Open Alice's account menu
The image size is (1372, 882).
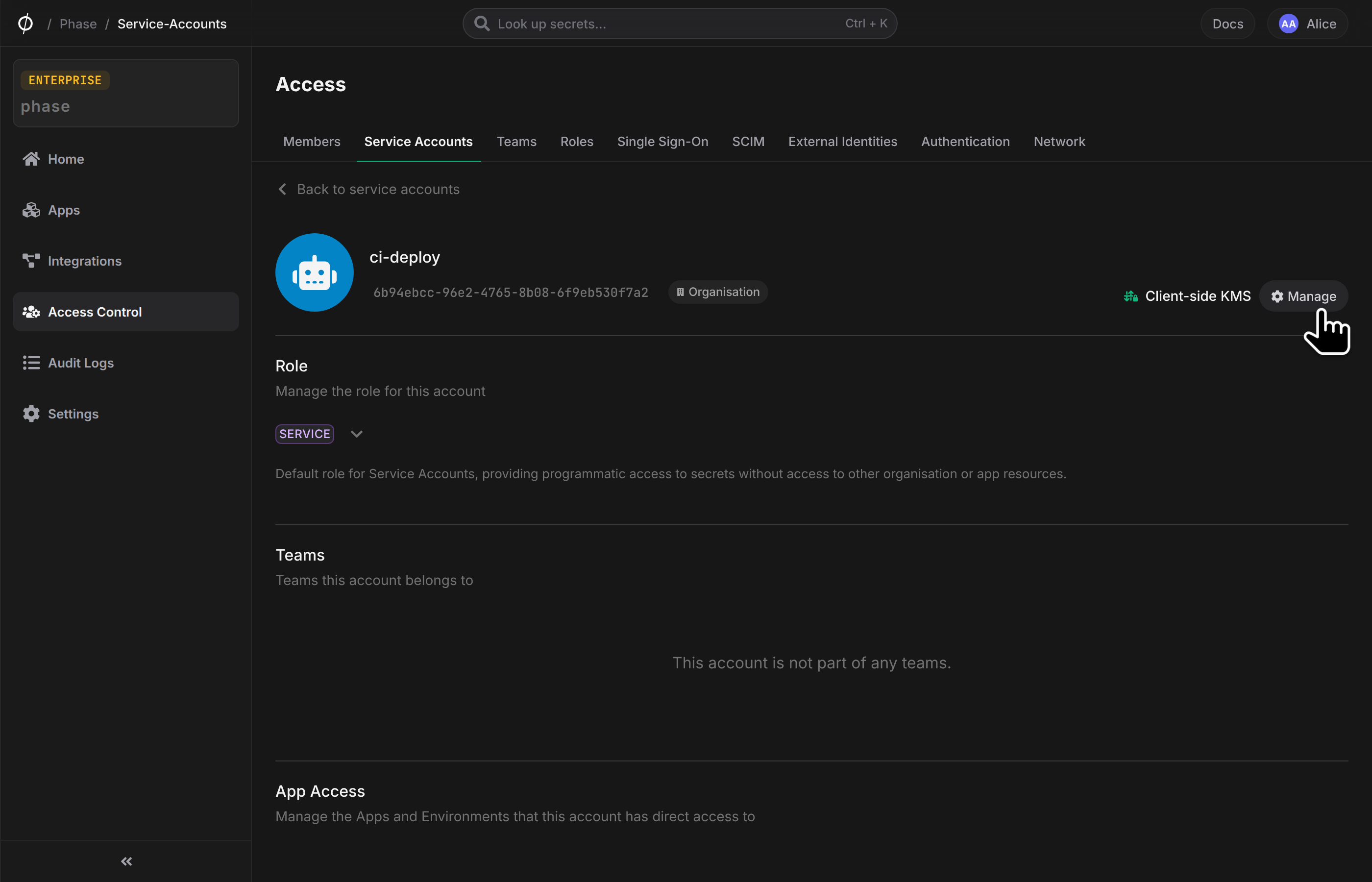pos(1307,24)
